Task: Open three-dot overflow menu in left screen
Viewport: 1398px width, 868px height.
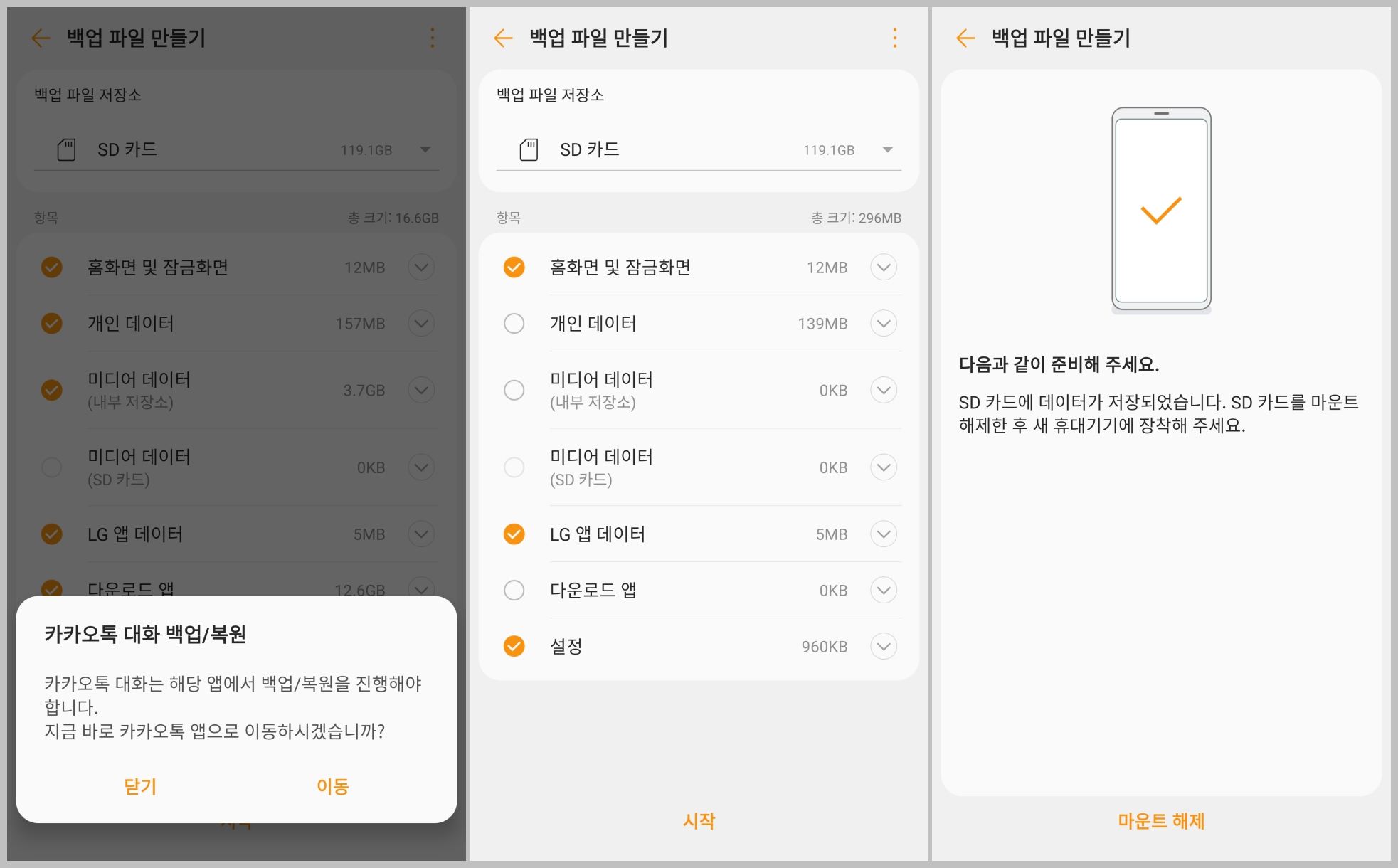Action: point(432,38)
